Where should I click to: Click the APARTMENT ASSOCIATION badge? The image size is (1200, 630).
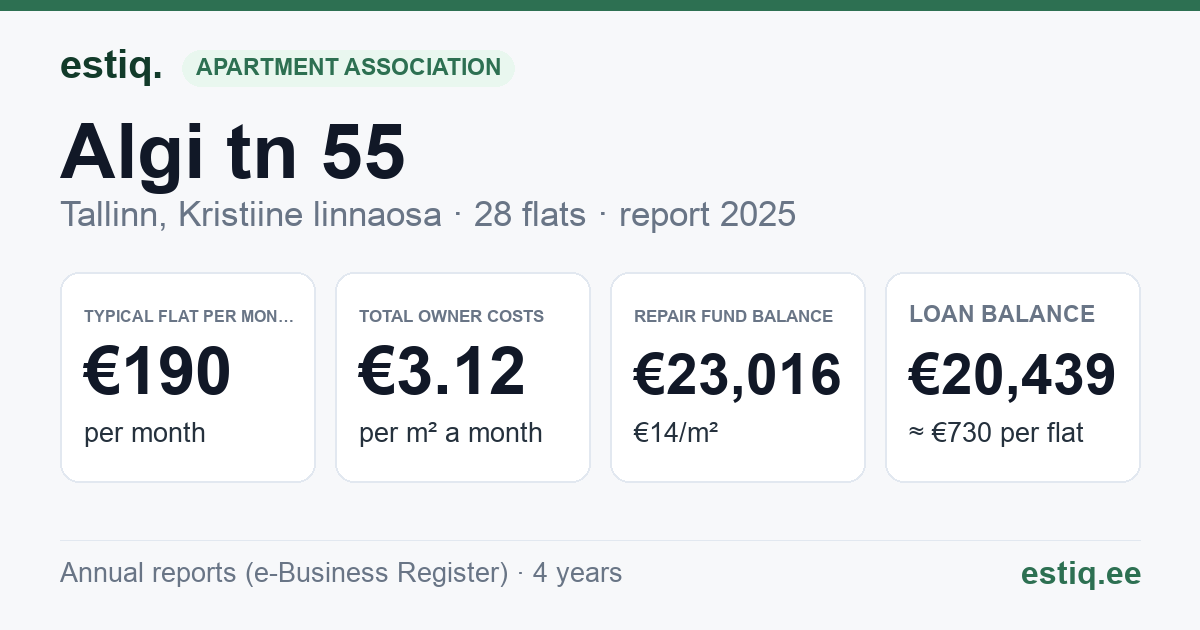coord(348,68)
